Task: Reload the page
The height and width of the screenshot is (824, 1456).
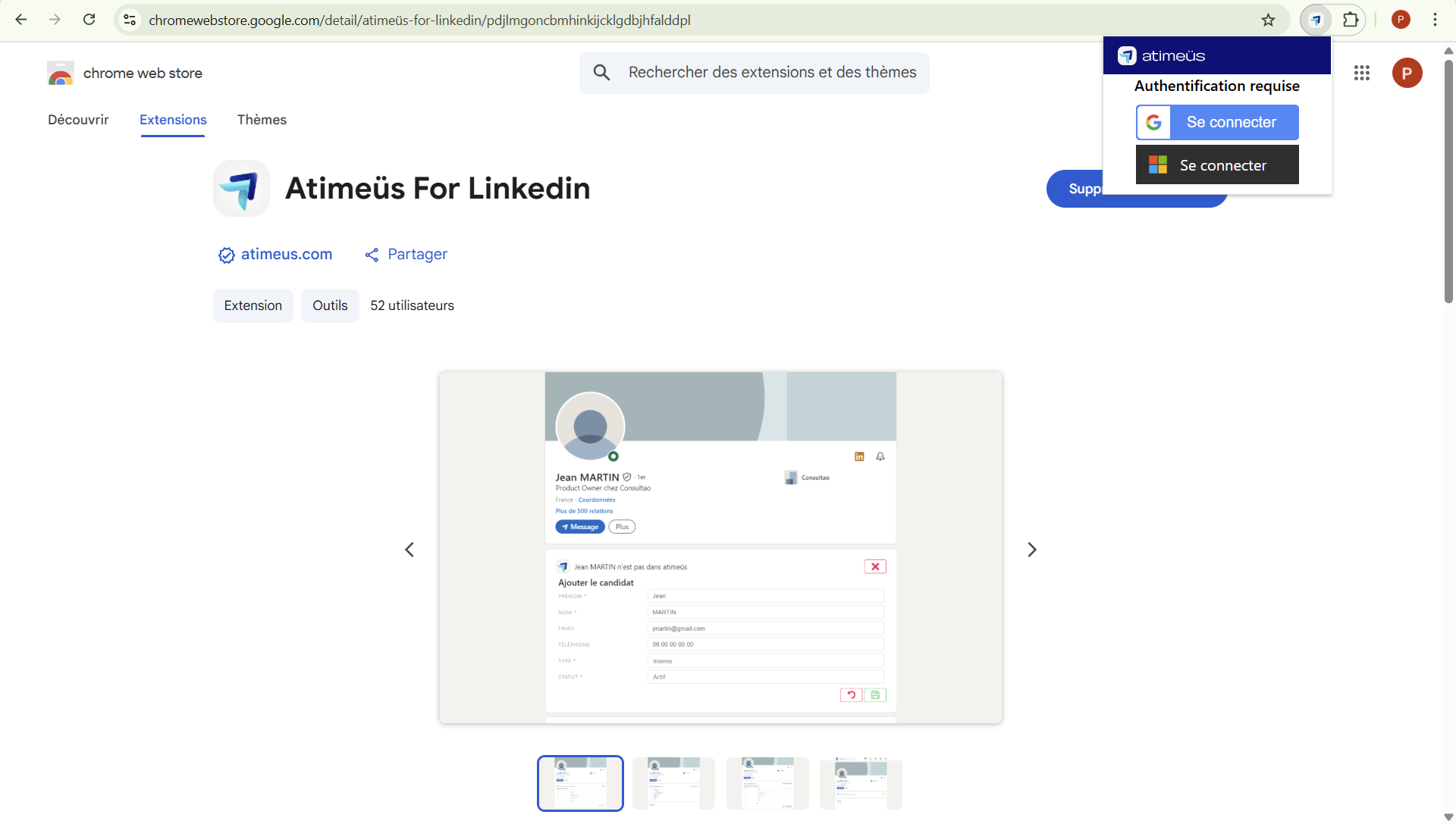Action: click(89, 20)
